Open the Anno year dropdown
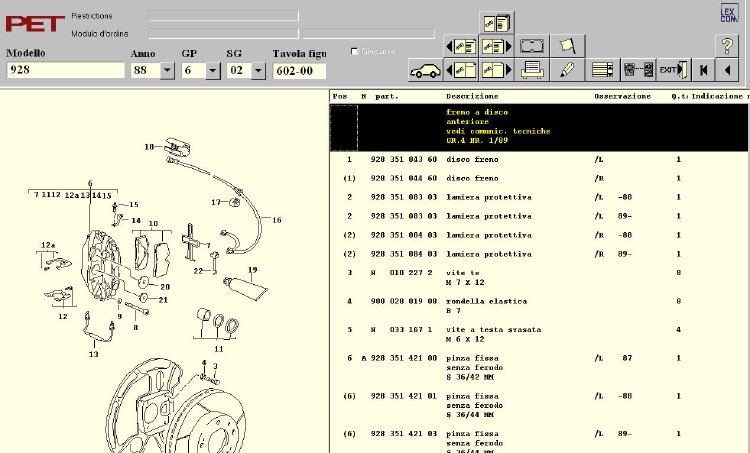 click(167, 71)
